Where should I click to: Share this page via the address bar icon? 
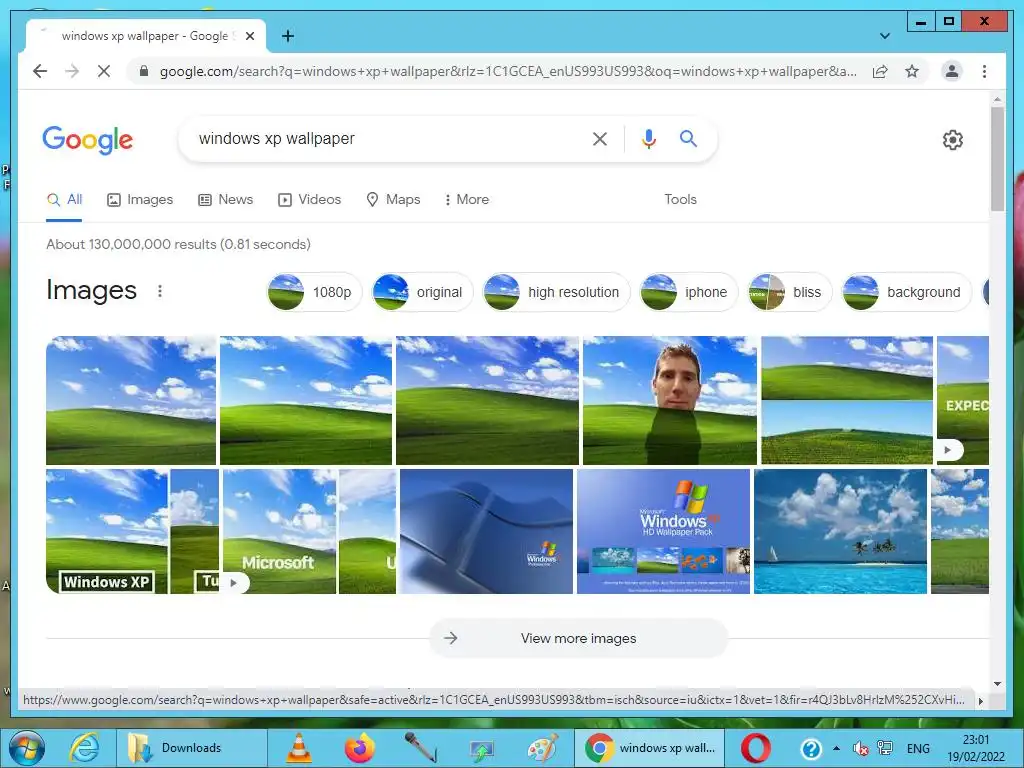click(x=880, y=71)
